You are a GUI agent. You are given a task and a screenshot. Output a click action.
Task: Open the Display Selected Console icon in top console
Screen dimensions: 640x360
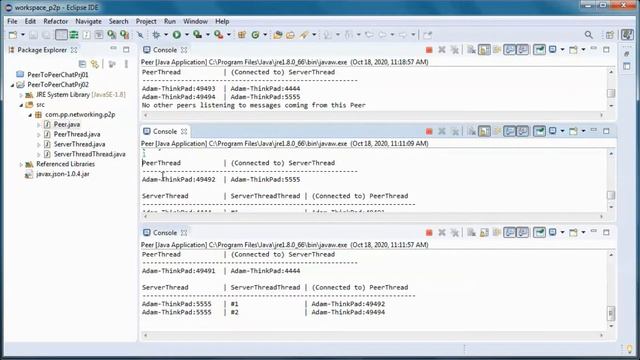[553, 50]
